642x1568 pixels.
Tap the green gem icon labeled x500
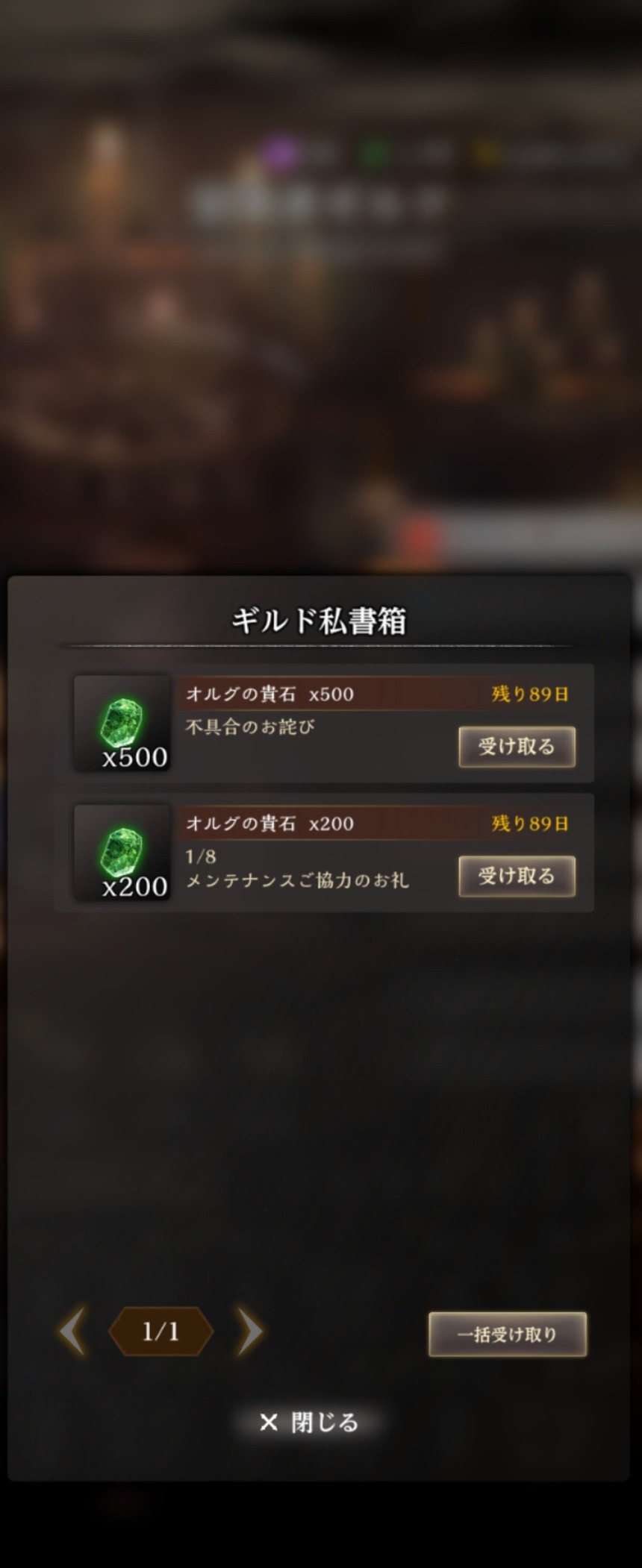coord(122,724)
